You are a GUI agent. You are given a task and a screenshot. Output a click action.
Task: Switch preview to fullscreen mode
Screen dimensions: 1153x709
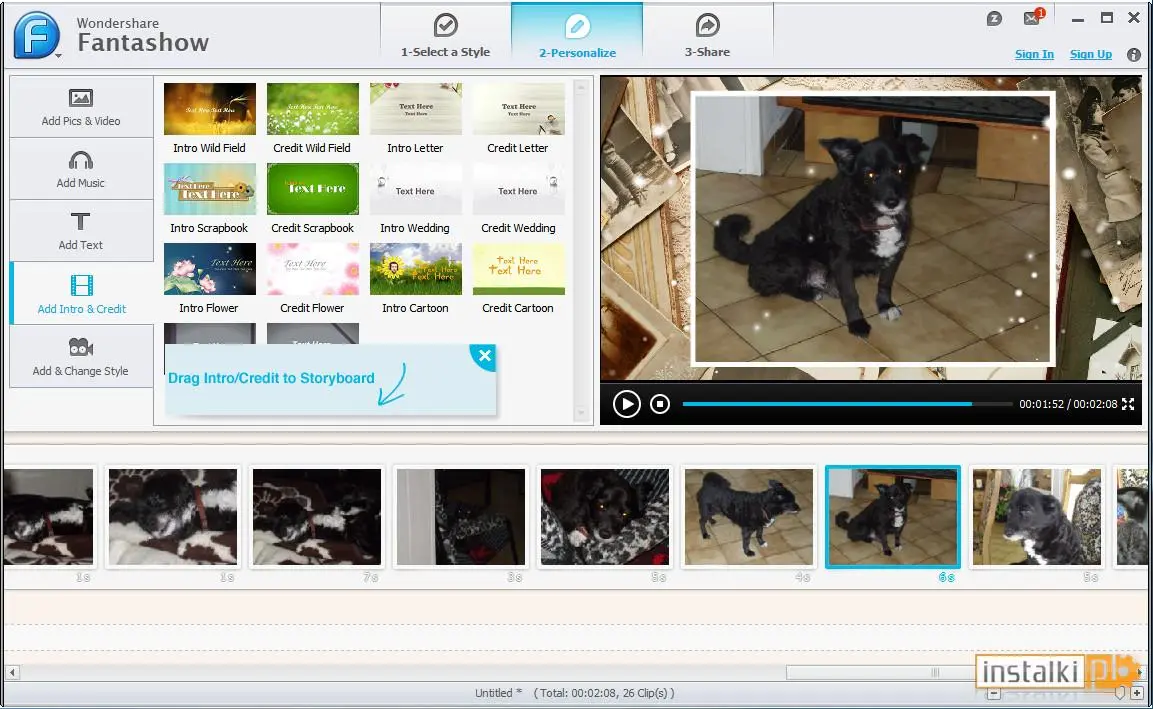point(1128,404)
